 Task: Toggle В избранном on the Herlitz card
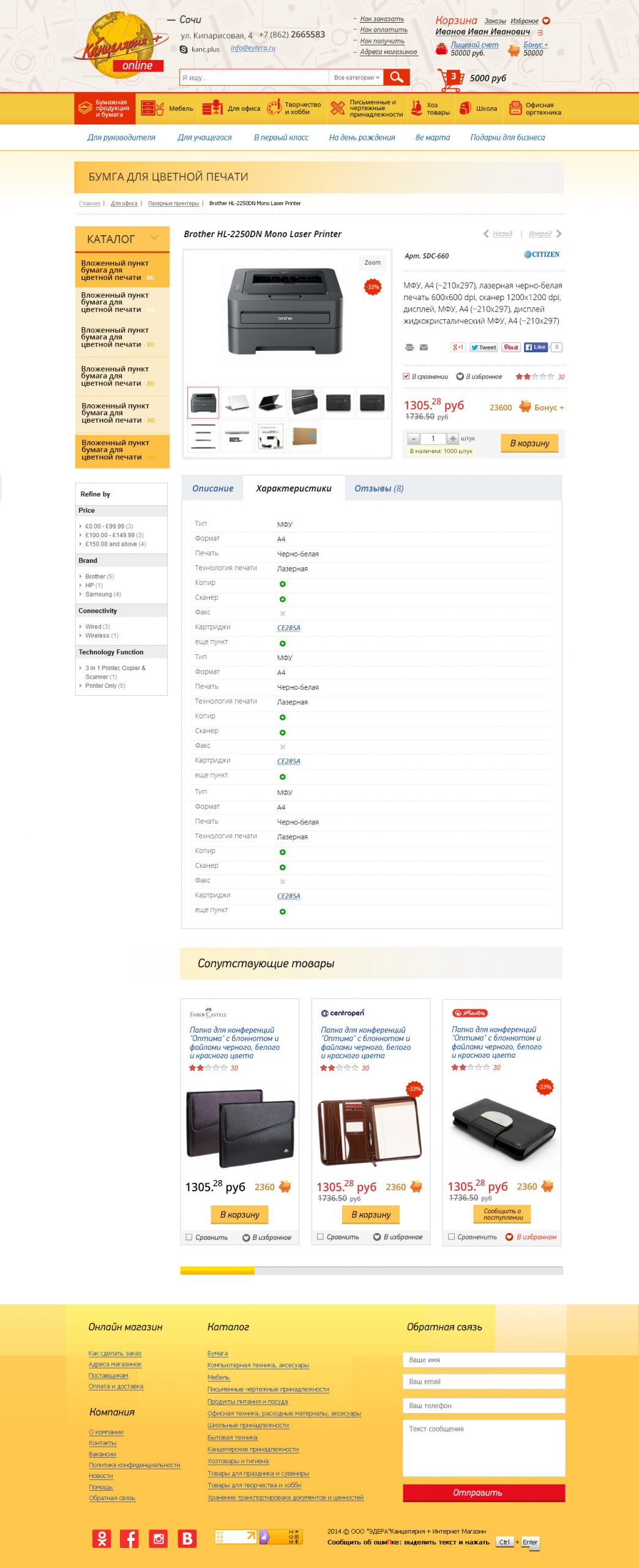(509, 1237)
